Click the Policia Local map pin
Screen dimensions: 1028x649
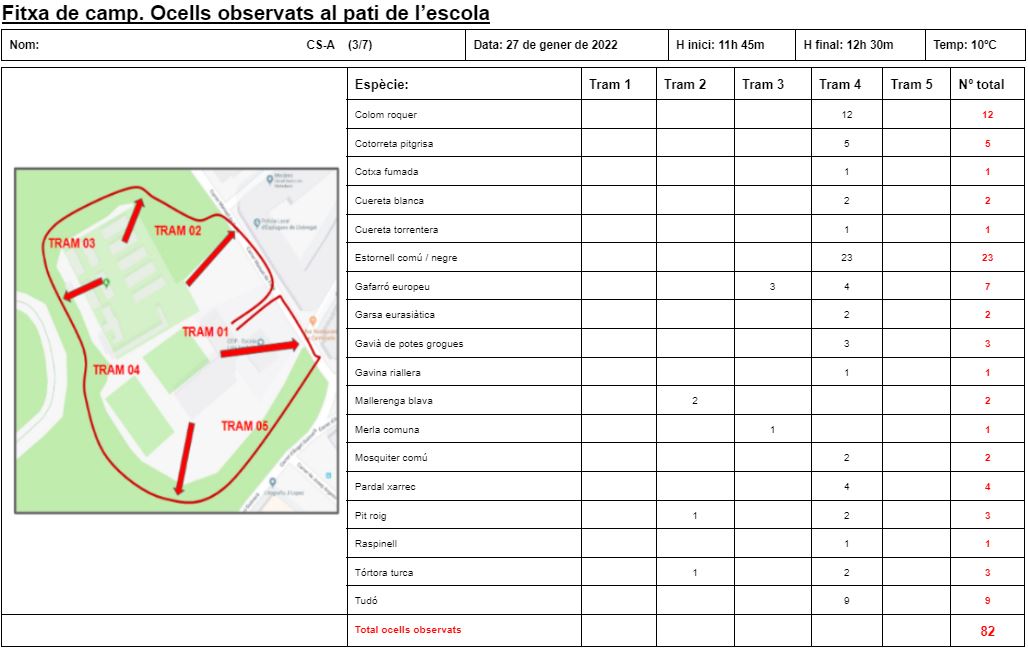tap(257, 221)
